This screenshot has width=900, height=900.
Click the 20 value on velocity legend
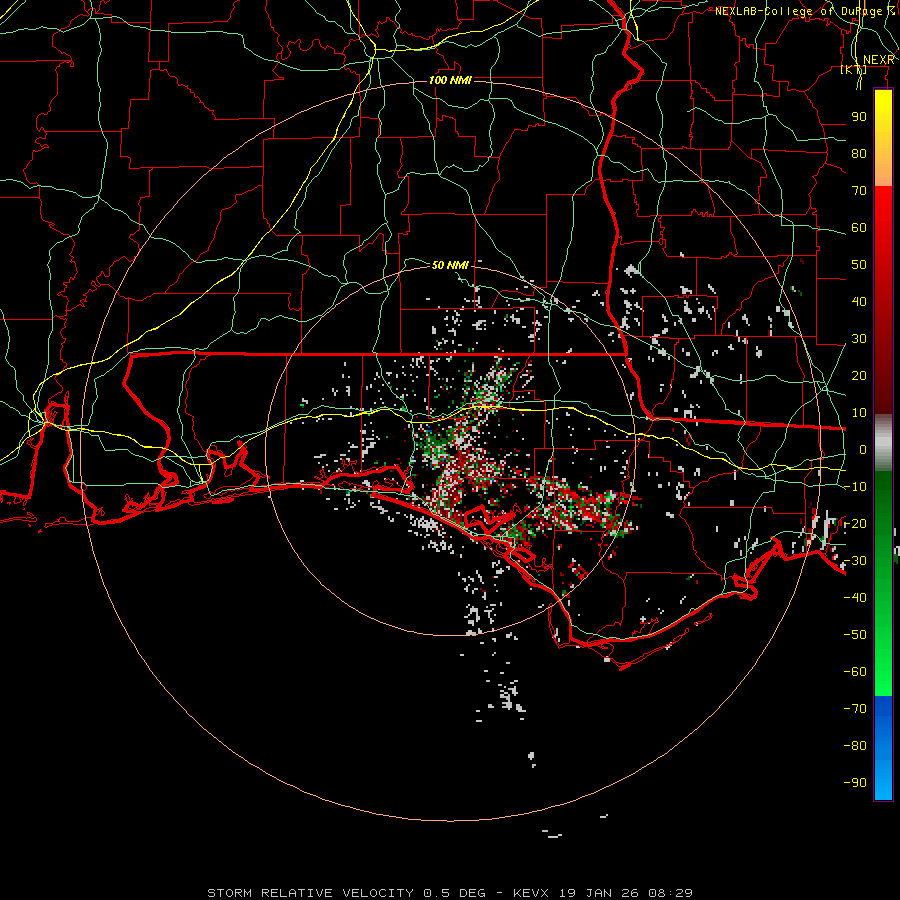pyautogui.click(x=859, y=376)
